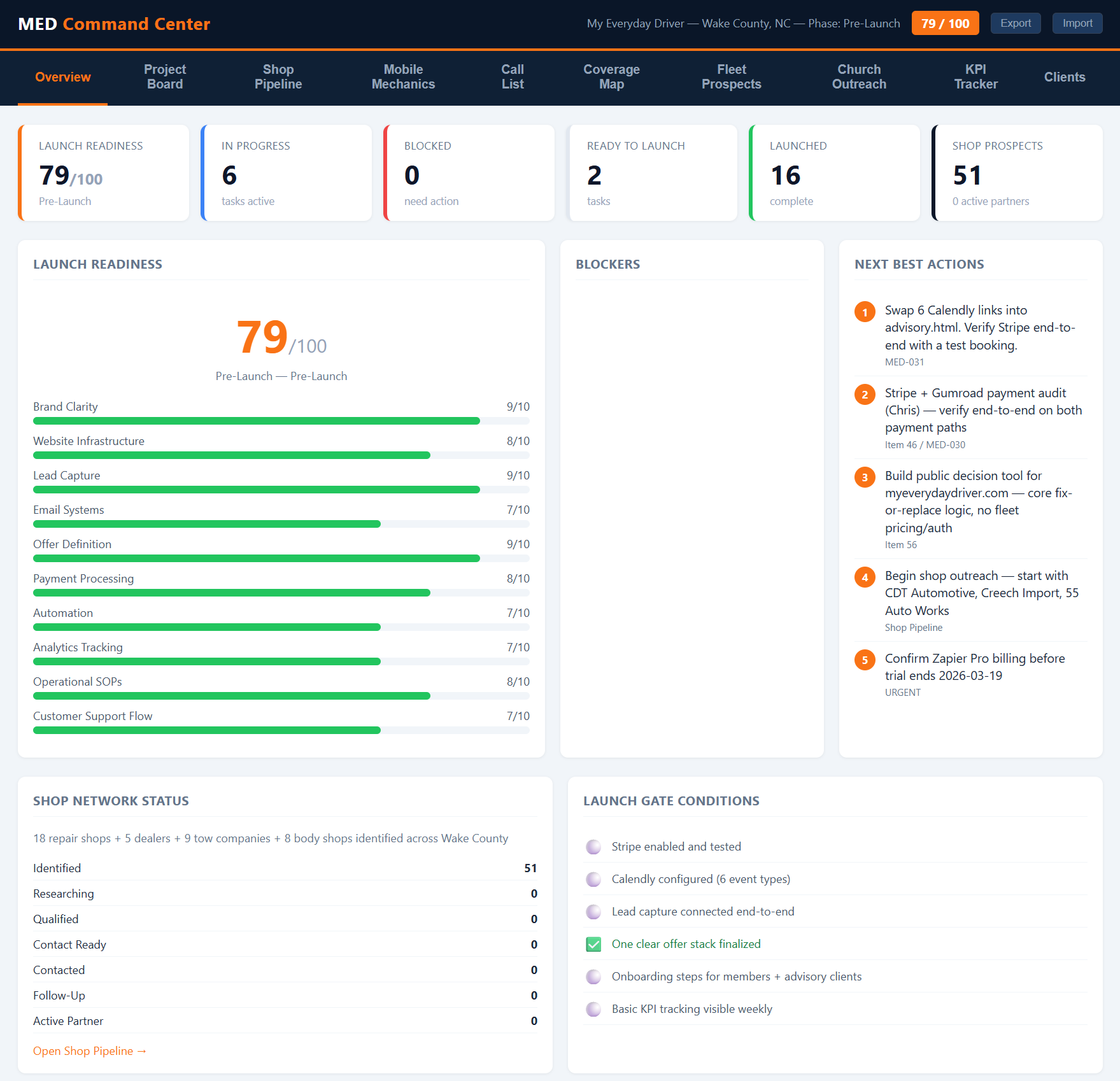The image size is (1120, 1081).
Task: Open the Church Outreach tab
Action: coord(859,77)
